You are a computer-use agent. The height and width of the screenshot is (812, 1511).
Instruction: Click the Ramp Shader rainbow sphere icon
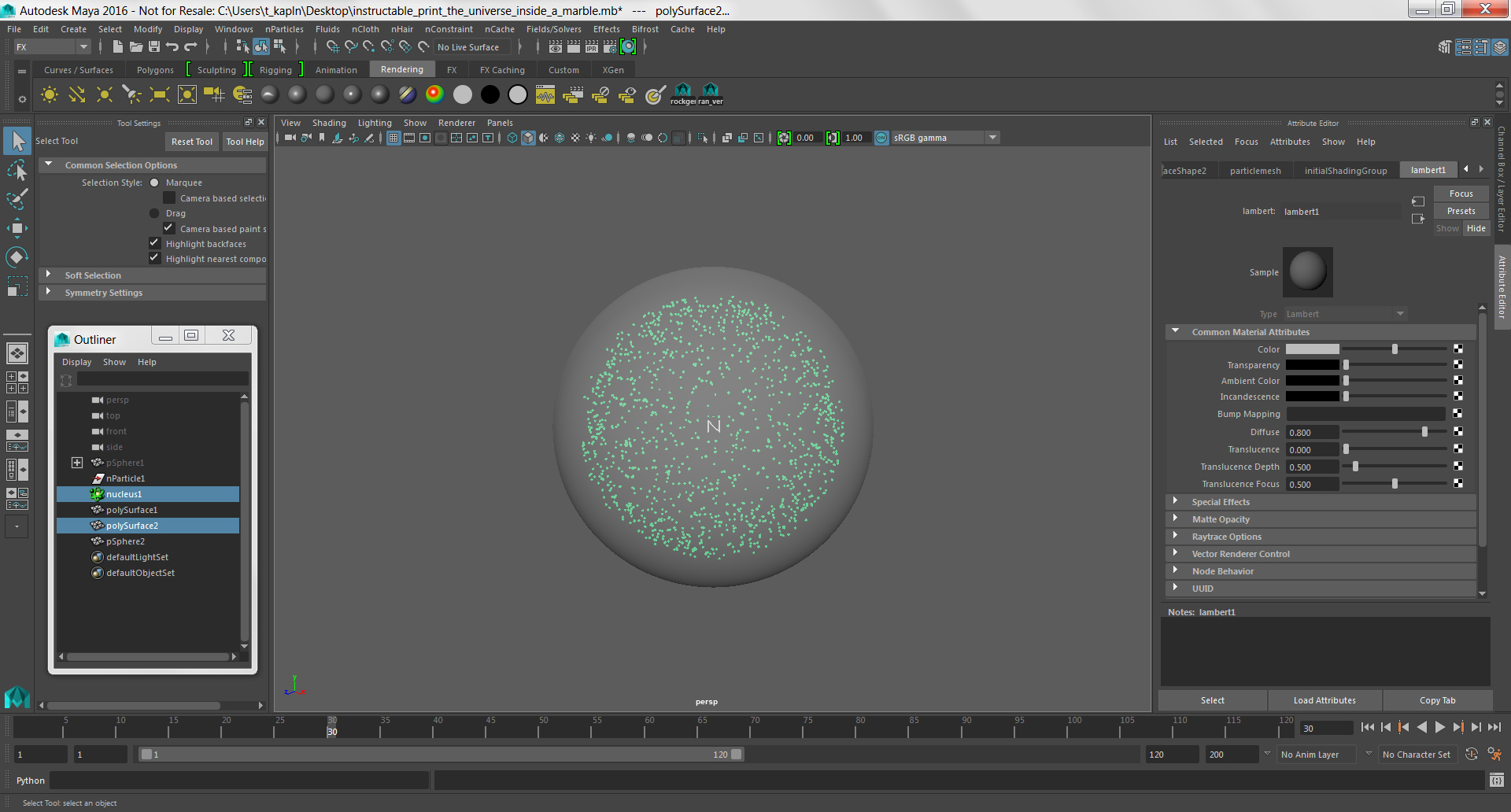tap(434, 94)
